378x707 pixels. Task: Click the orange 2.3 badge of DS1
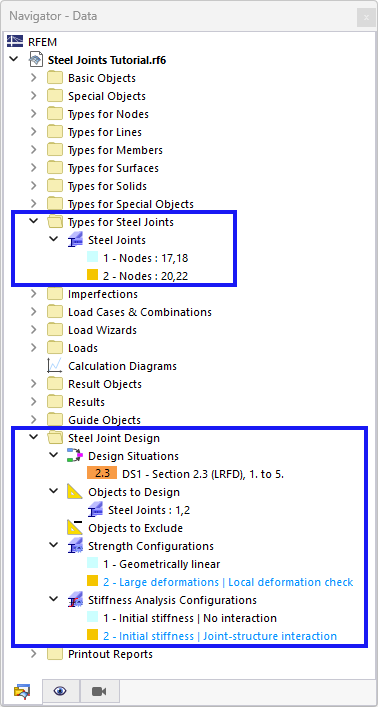[102, 474]
